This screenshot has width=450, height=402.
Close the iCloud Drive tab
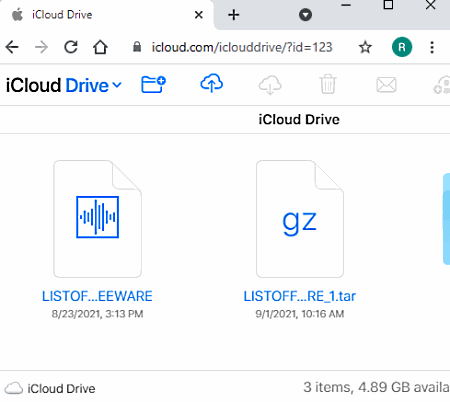click(199, 15)
